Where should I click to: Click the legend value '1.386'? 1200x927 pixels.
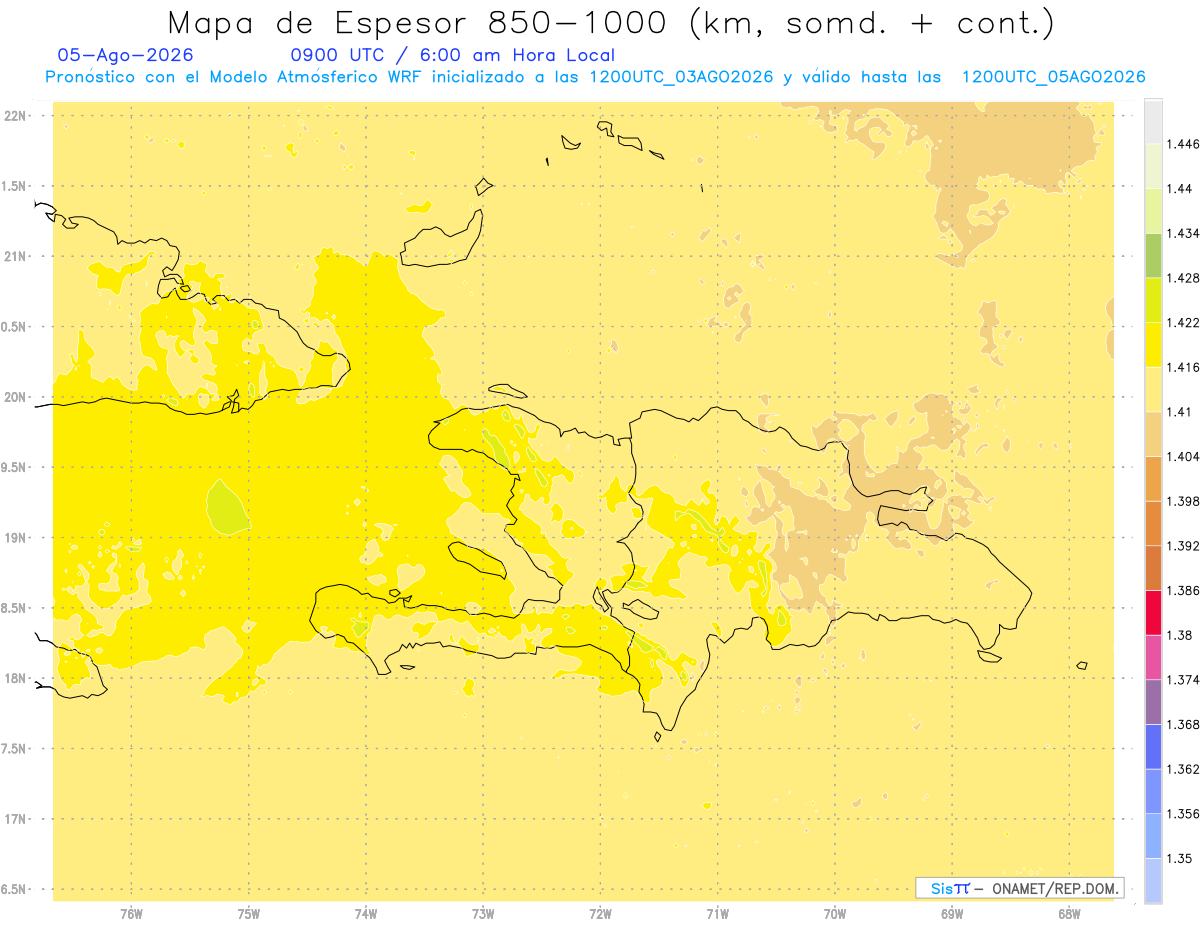click(x=1183, y=590)
